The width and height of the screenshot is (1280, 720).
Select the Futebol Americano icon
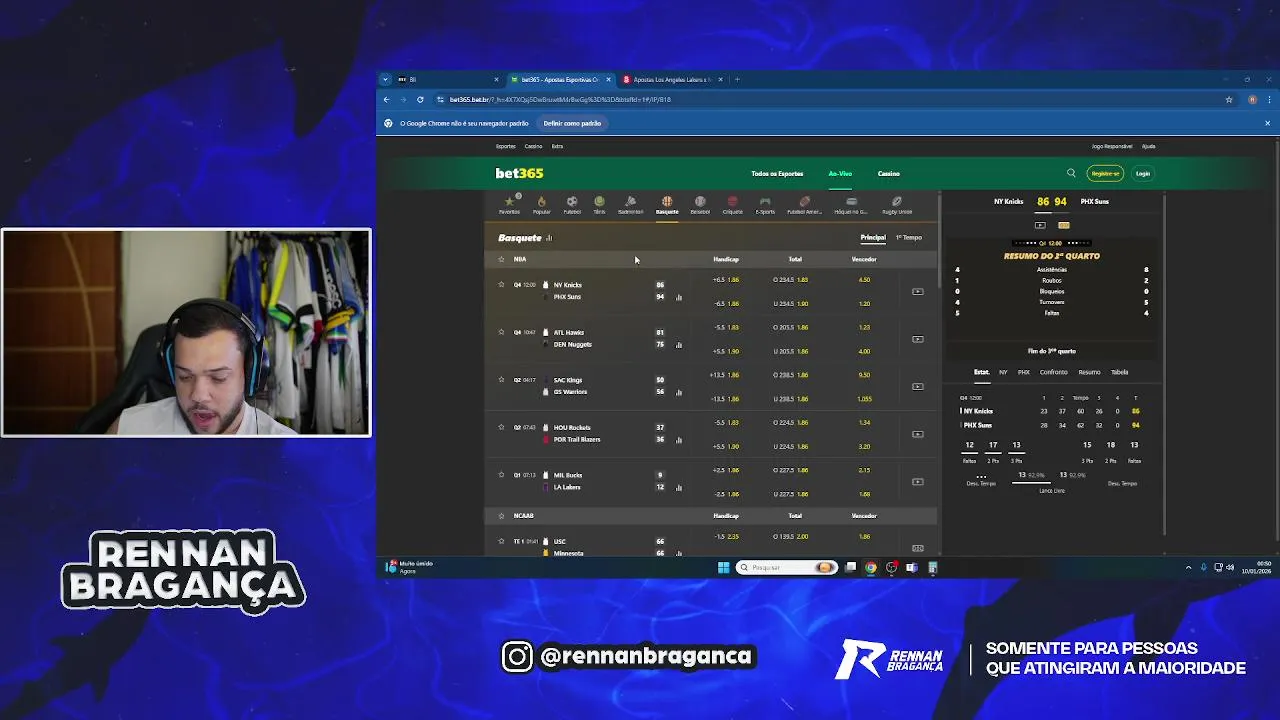pos(804,204)
